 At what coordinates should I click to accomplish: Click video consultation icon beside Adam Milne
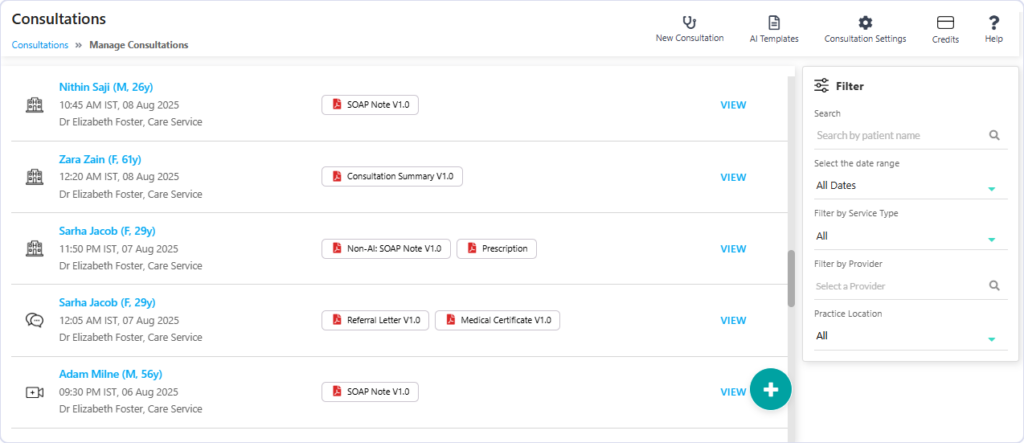click(x=34, y=392)
